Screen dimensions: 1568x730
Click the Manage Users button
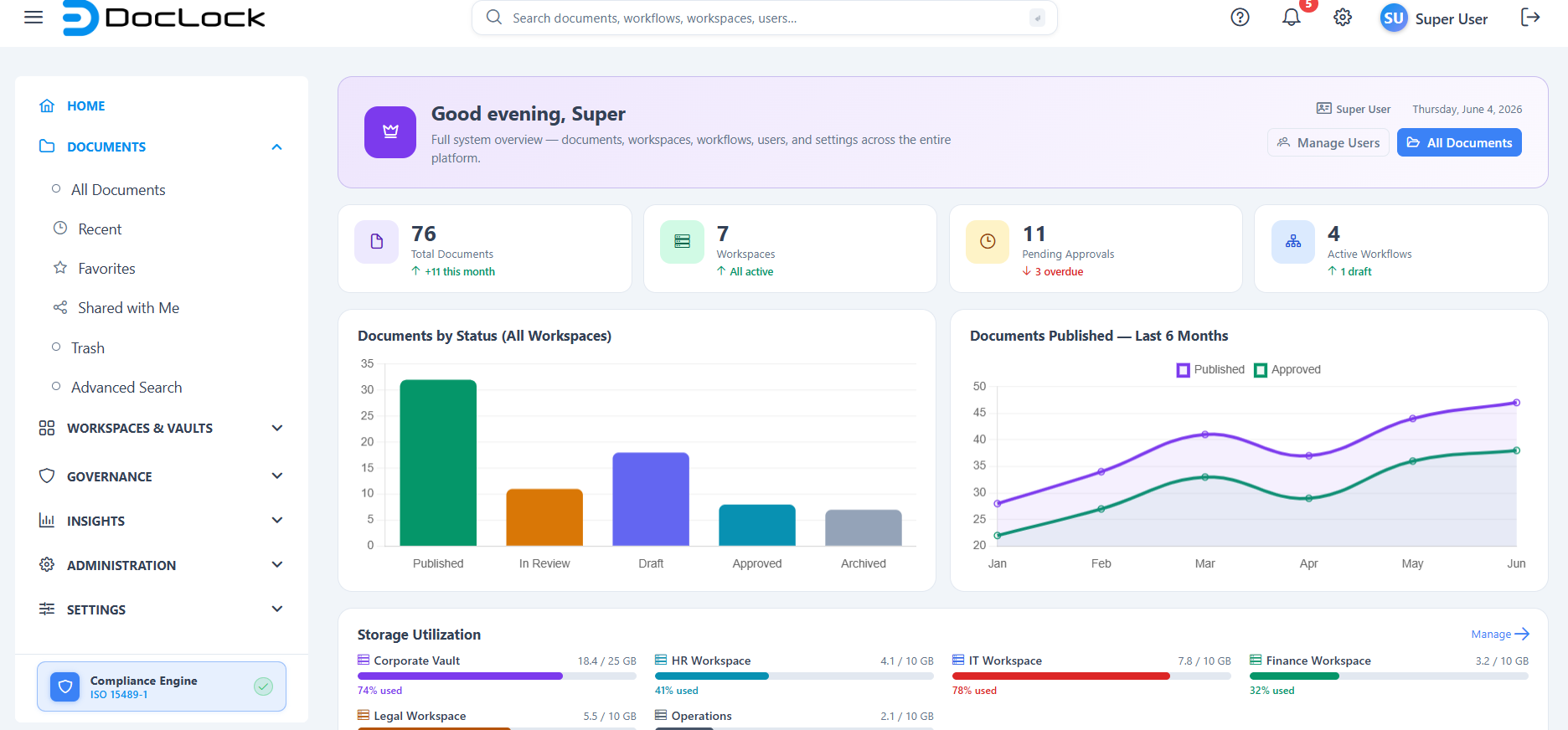(x=1328, y=142)
